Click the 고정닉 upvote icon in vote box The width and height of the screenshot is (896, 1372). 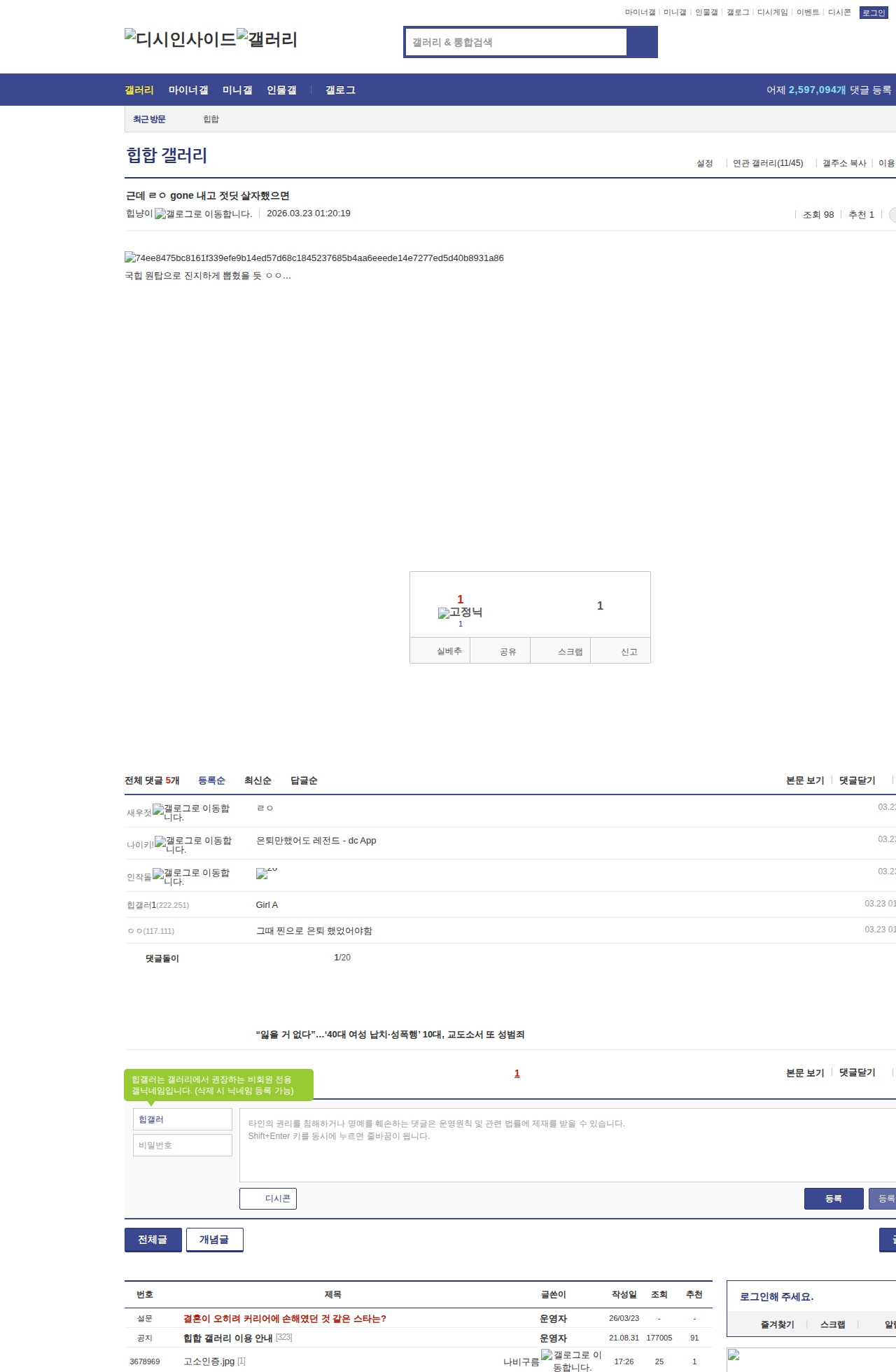(x=460, y=612)
